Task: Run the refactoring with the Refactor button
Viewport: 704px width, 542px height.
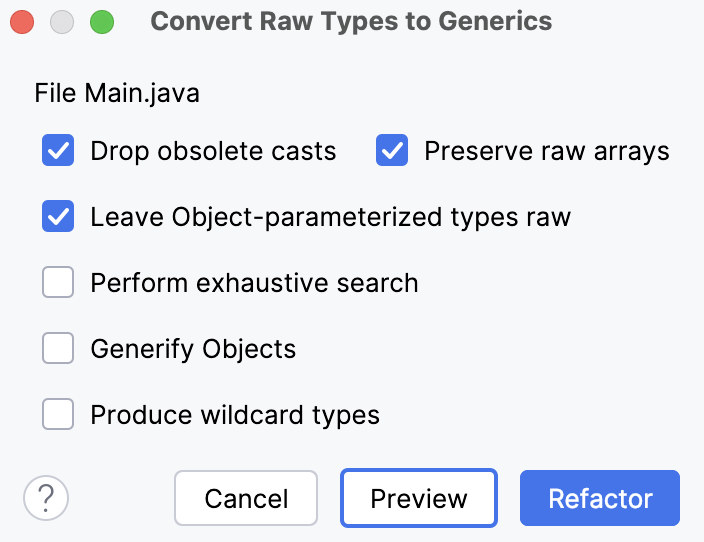Action: pos(600,498)
